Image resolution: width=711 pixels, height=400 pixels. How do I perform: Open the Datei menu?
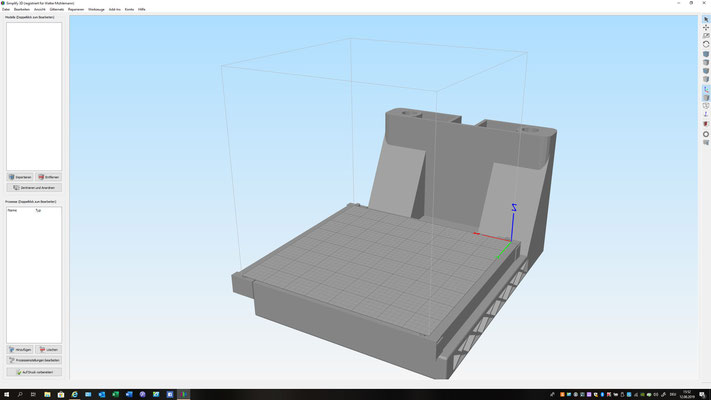[x=6, y=9]
